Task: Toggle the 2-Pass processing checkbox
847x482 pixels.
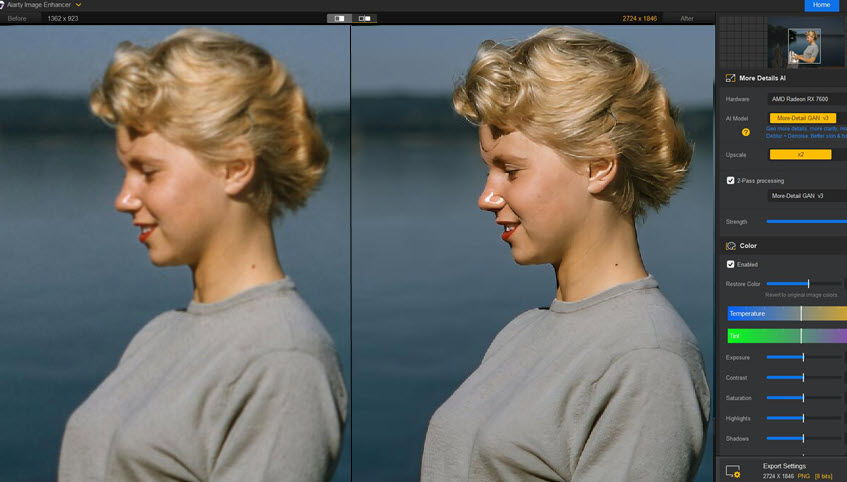Action: [x=731, y=180]
